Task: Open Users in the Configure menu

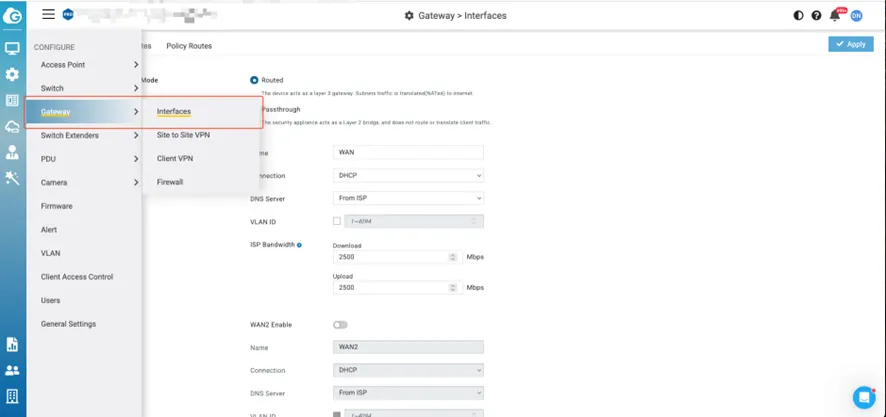Action: tap(50, 301)
